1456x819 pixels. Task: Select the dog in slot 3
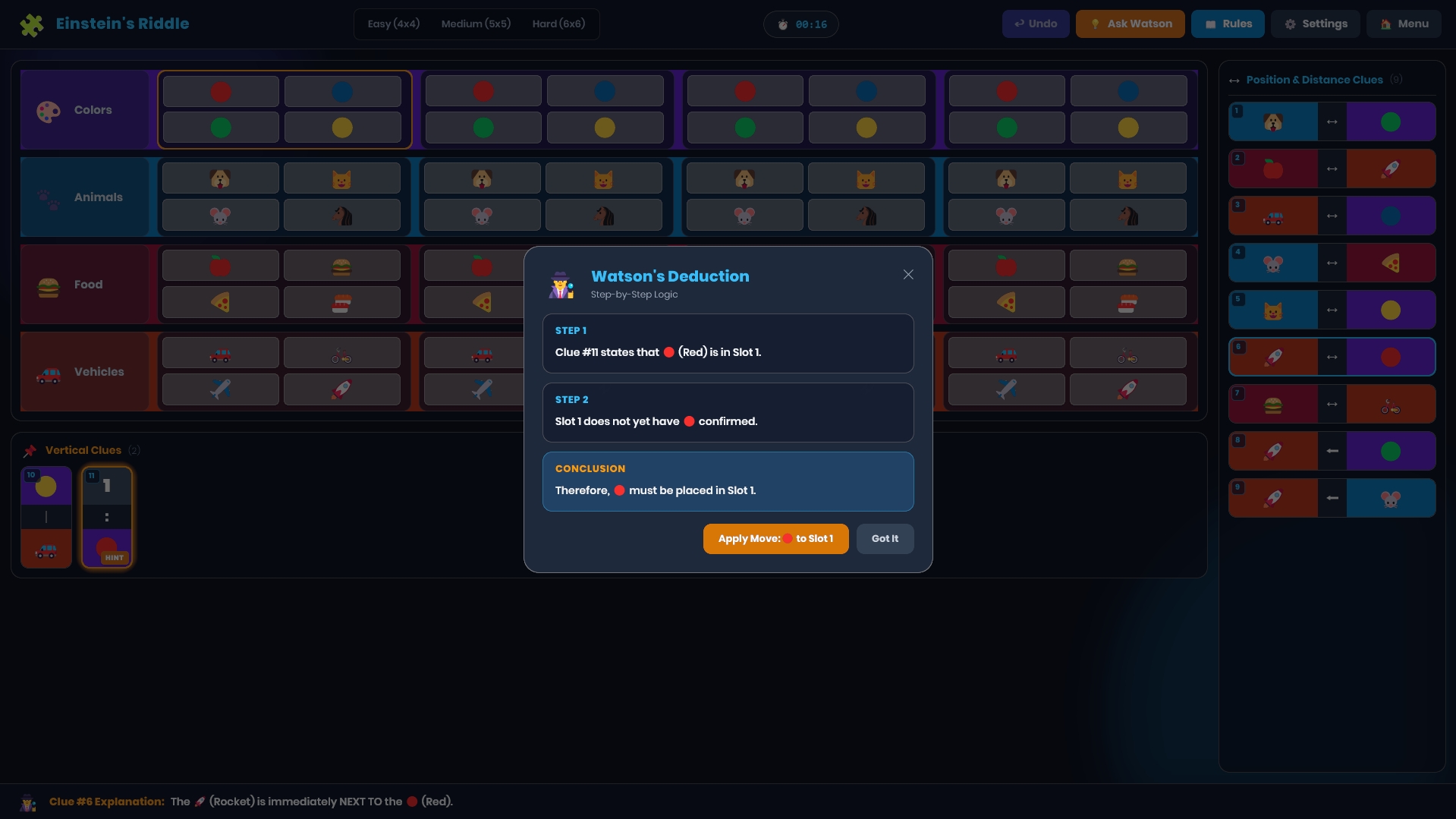click(x=744, y=179)
